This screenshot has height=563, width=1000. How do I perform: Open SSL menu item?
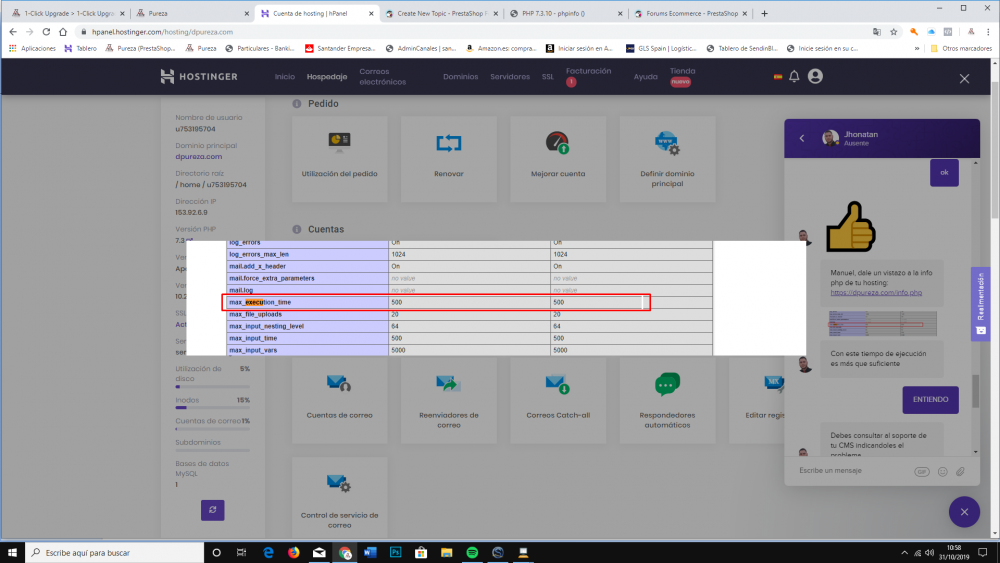click(548, 77)
